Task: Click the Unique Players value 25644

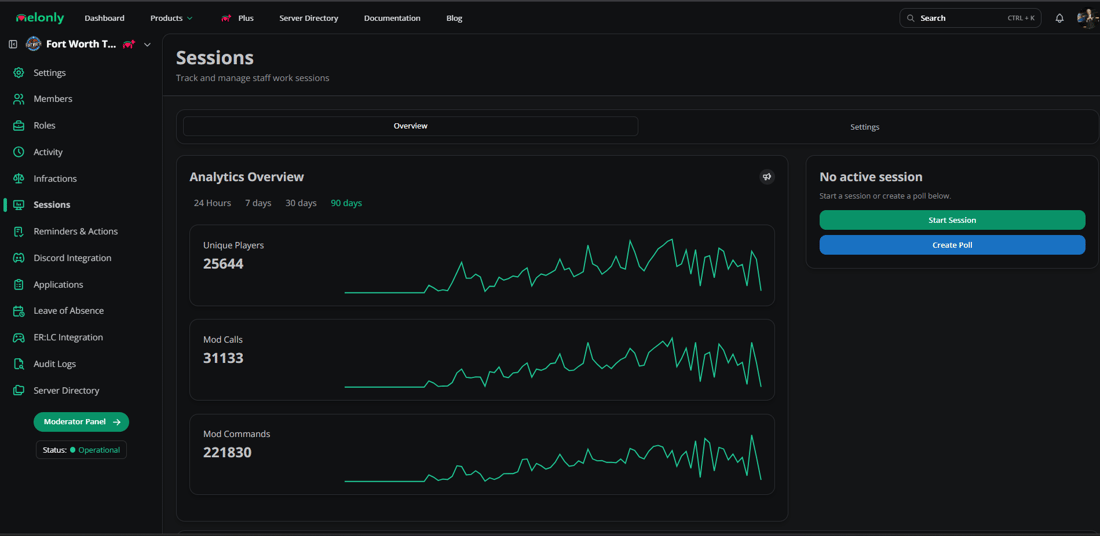Action: (223, 264)
